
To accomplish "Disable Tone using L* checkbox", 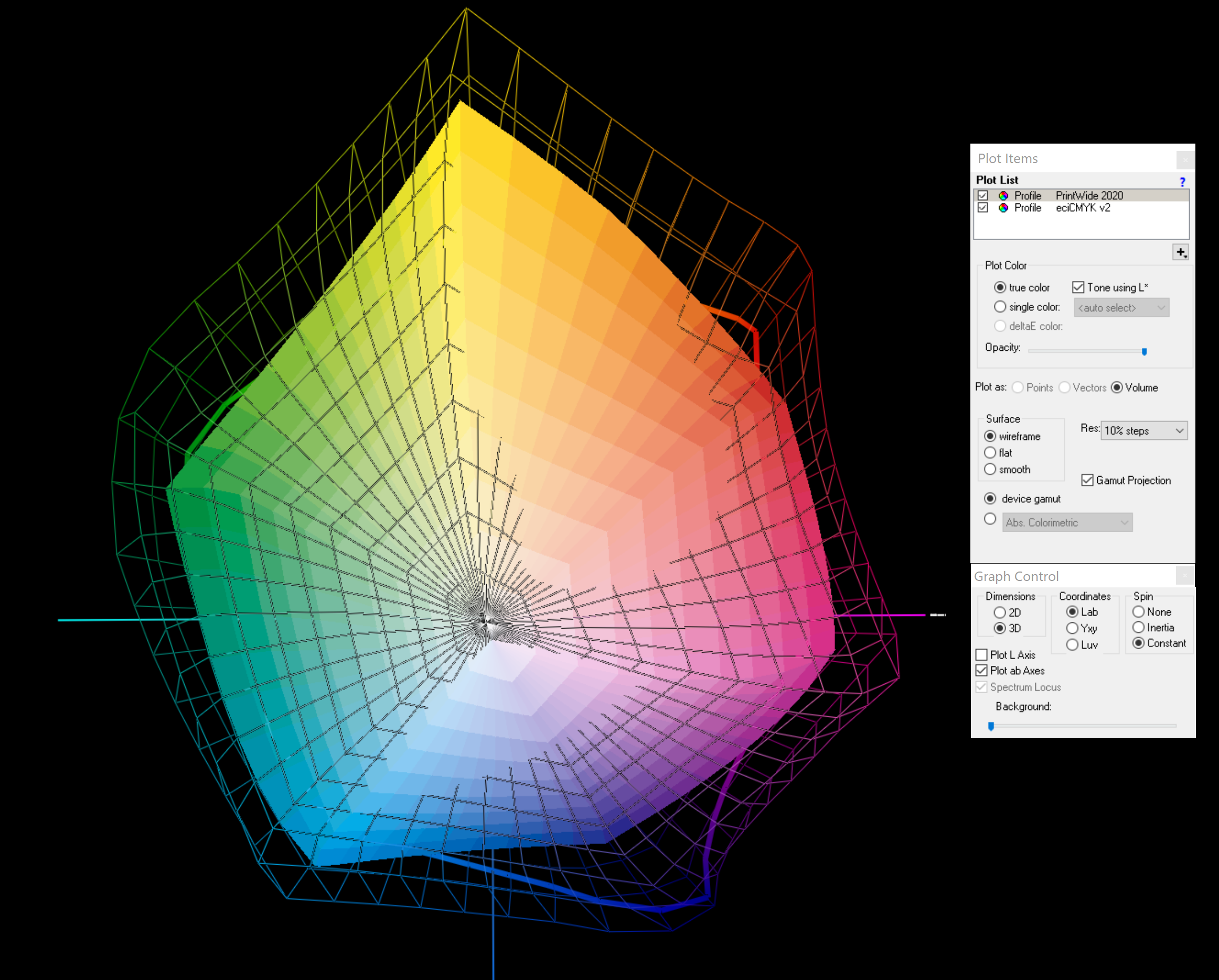I will pyautogui.click(x=1078, y=287).
